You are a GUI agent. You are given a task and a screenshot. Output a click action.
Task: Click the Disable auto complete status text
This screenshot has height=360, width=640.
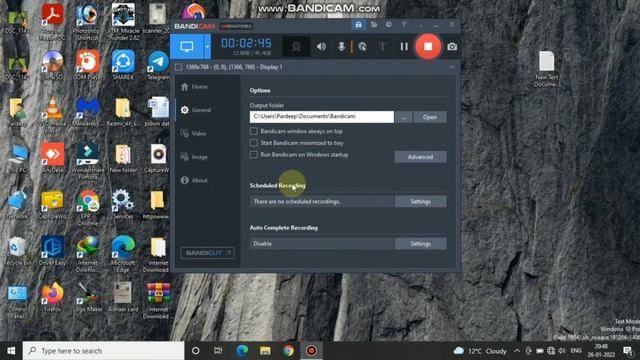point(262,244)
